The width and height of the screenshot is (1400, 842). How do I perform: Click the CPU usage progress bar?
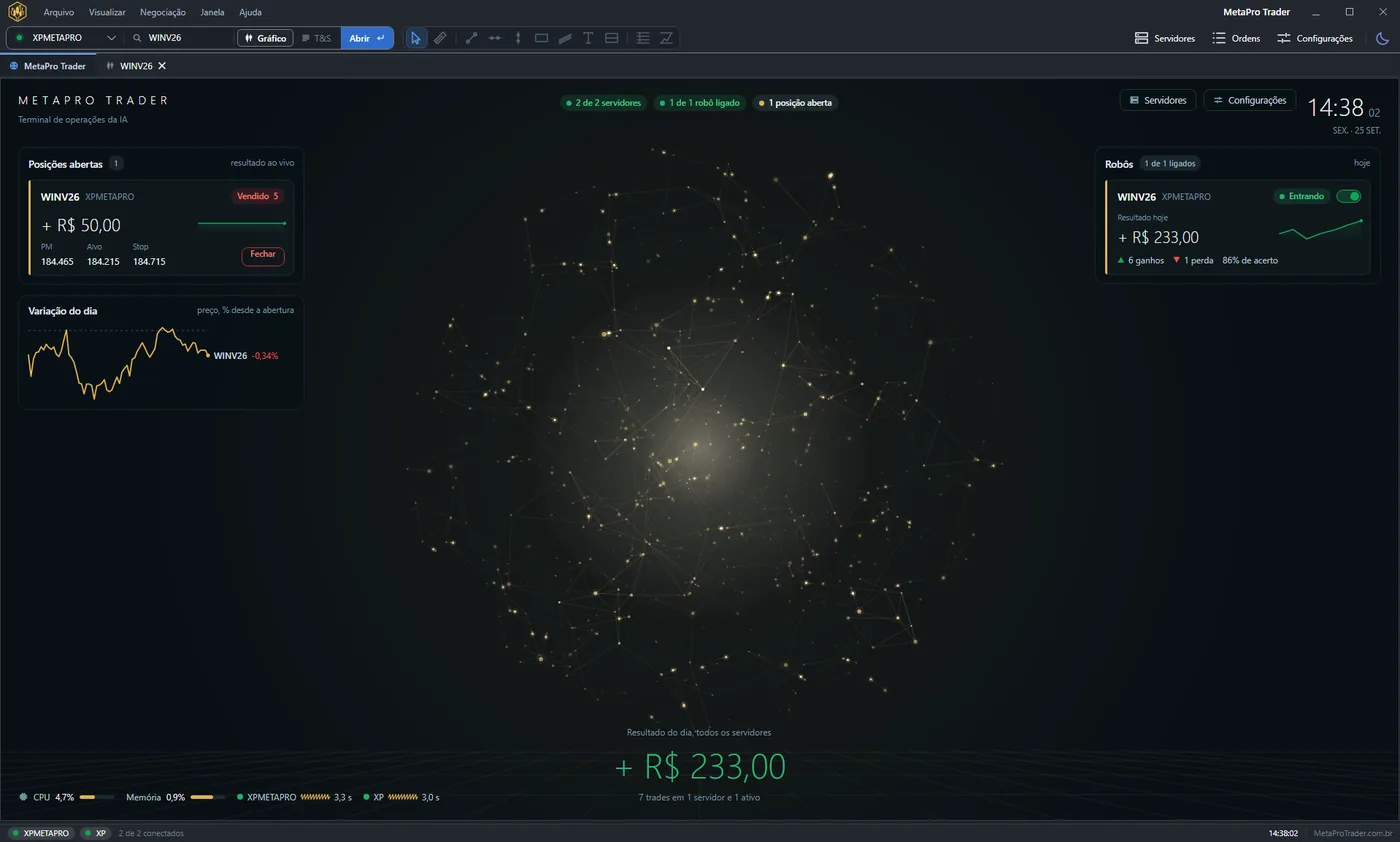[x=96, y=797]
